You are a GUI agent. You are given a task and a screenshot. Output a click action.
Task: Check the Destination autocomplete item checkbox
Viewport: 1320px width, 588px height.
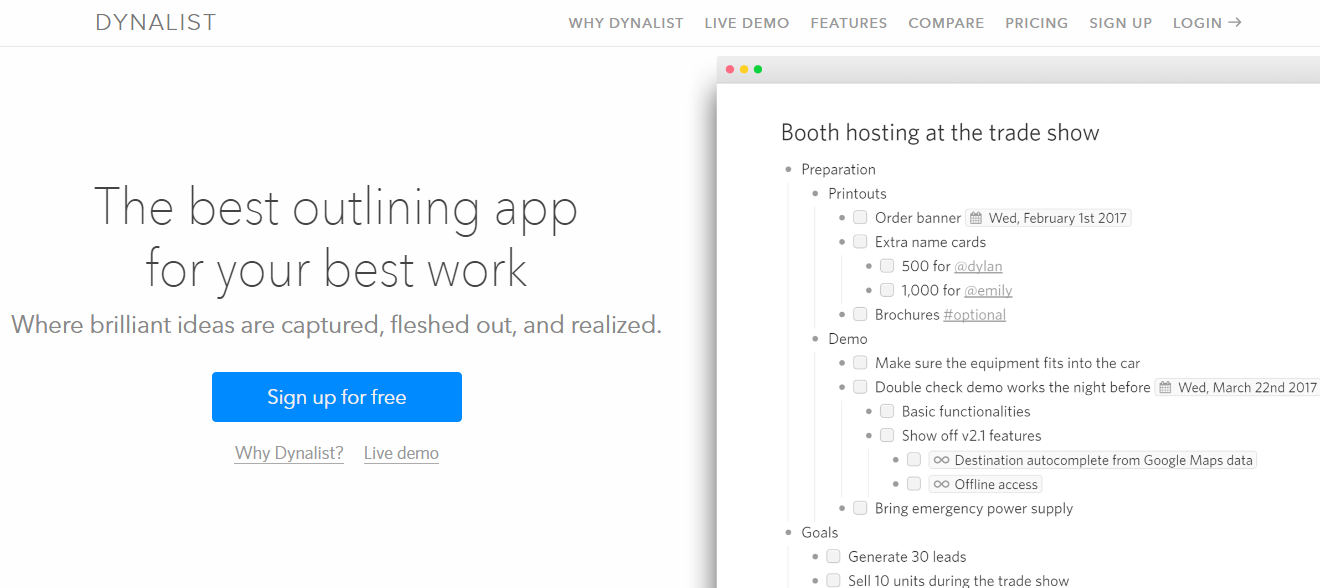tap(914, 459)
